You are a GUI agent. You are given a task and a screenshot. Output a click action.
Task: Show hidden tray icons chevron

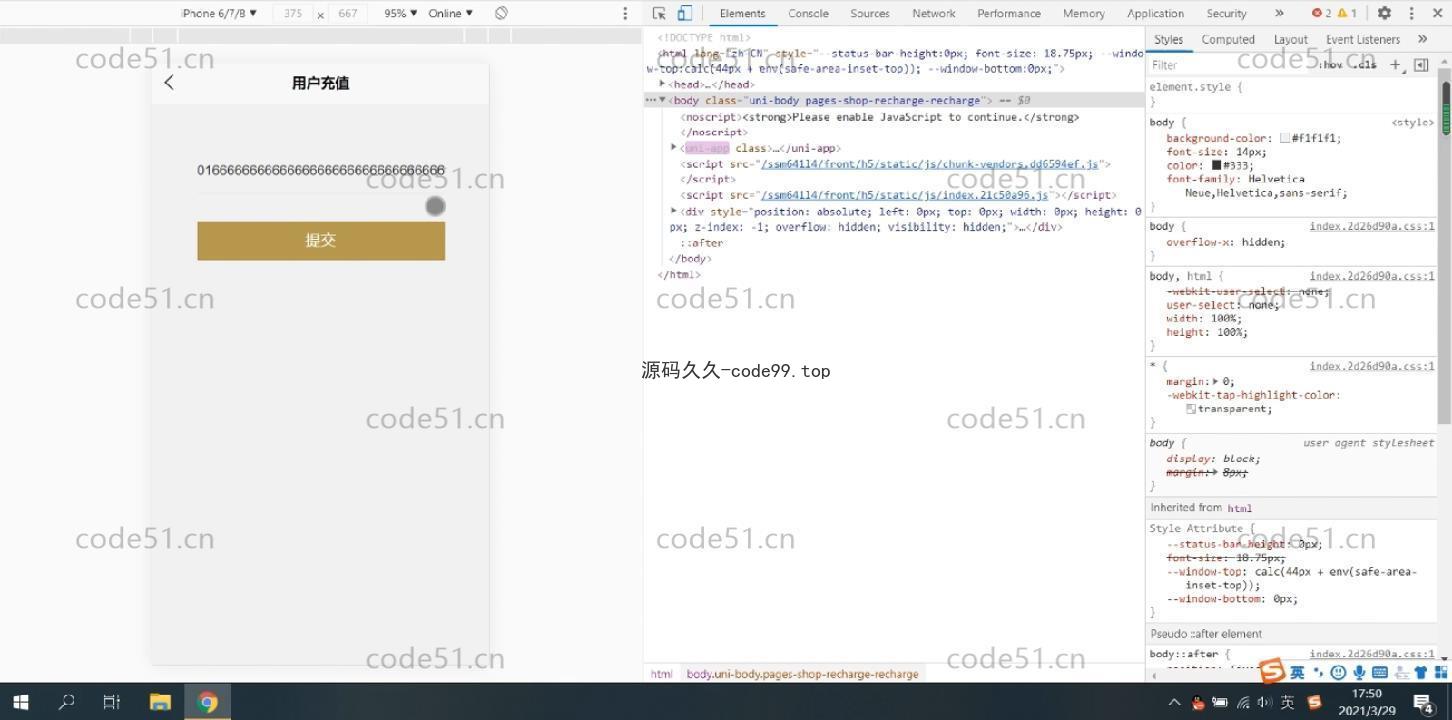click(1175, 702)
